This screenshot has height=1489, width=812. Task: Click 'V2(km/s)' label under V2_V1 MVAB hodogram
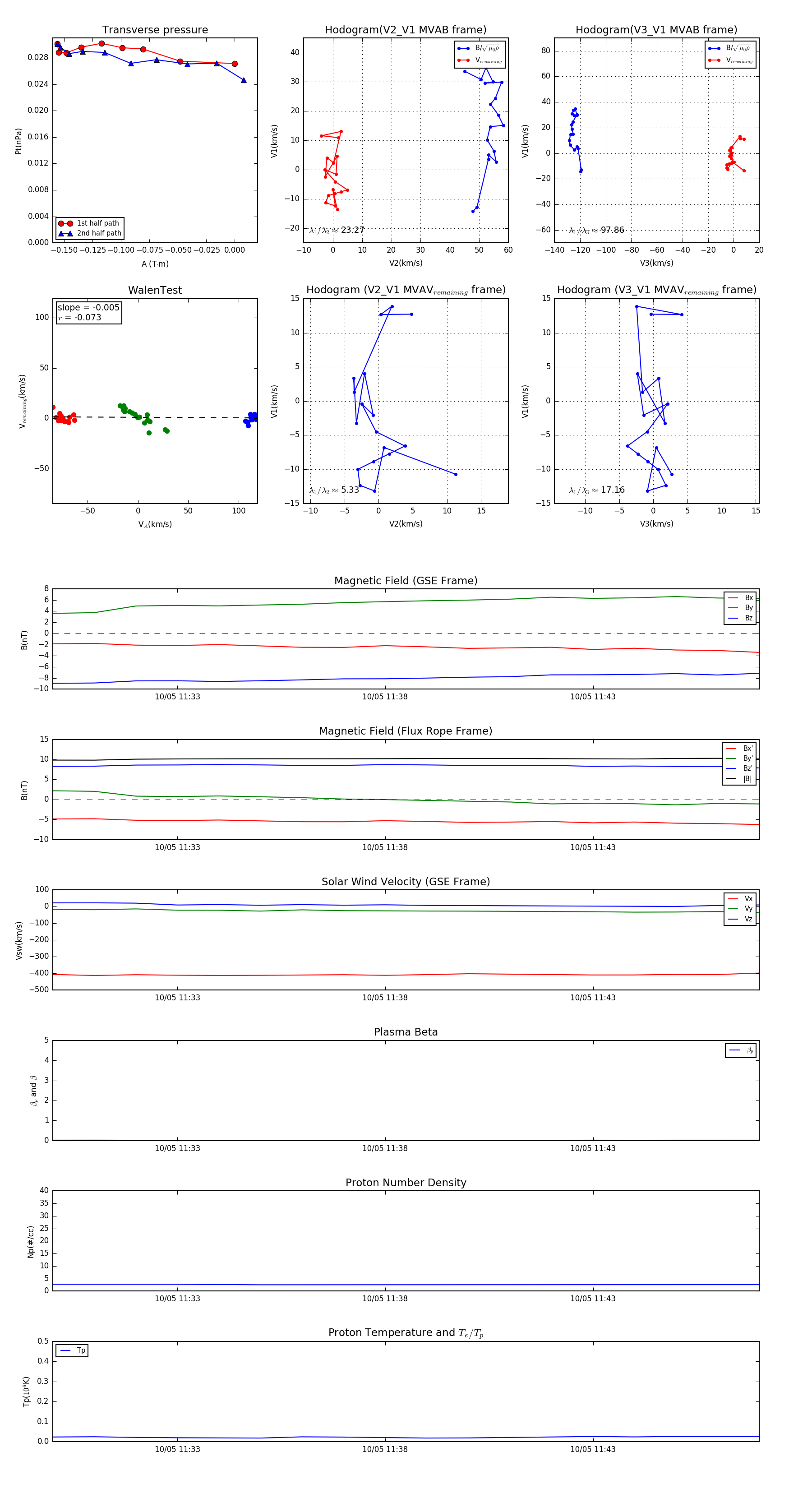pos(406,263)
